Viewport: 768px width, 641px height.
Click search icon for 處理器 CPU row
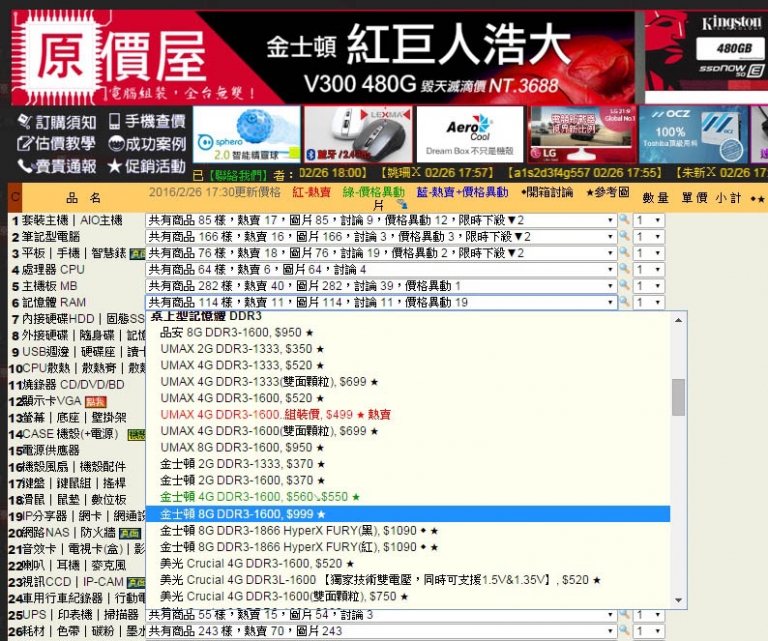[624, 269]
